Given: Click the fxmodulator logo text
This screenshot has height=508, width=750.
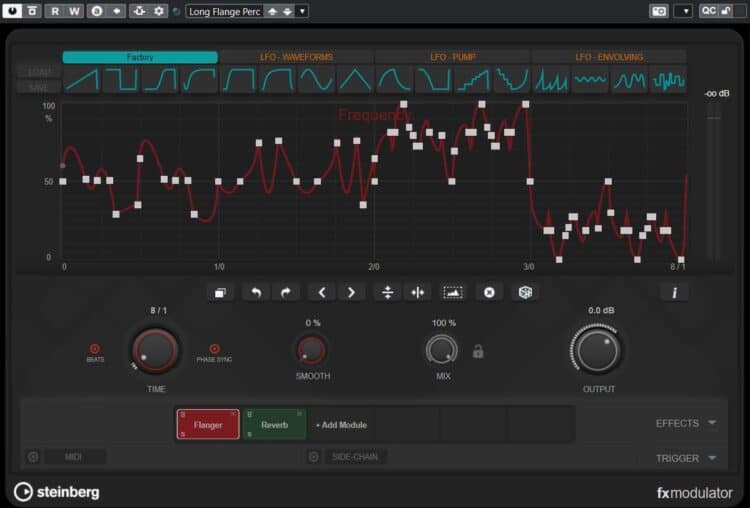Looking at the screenshot, I should 695,493.
